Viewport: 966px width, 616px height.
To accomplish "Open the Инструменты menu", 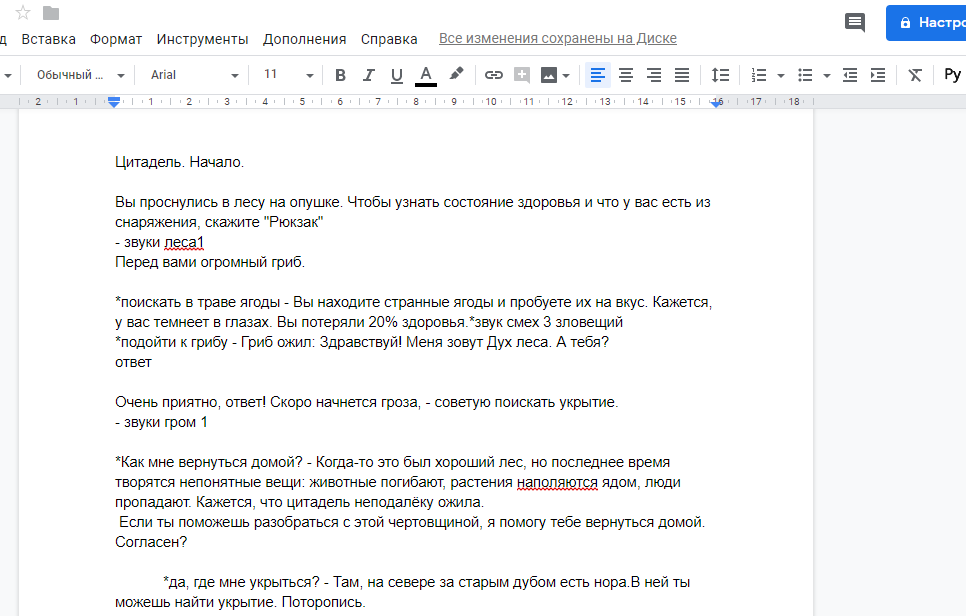I will point(202,39).
